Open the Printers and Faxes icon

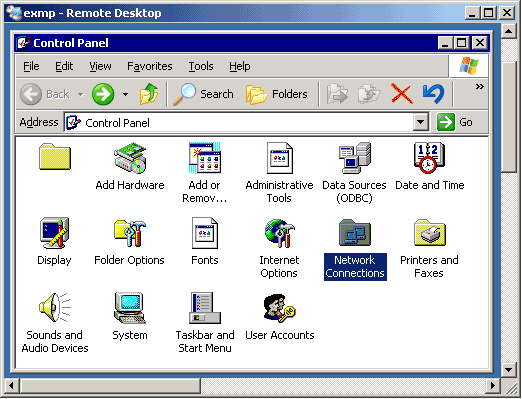point(429,232)
